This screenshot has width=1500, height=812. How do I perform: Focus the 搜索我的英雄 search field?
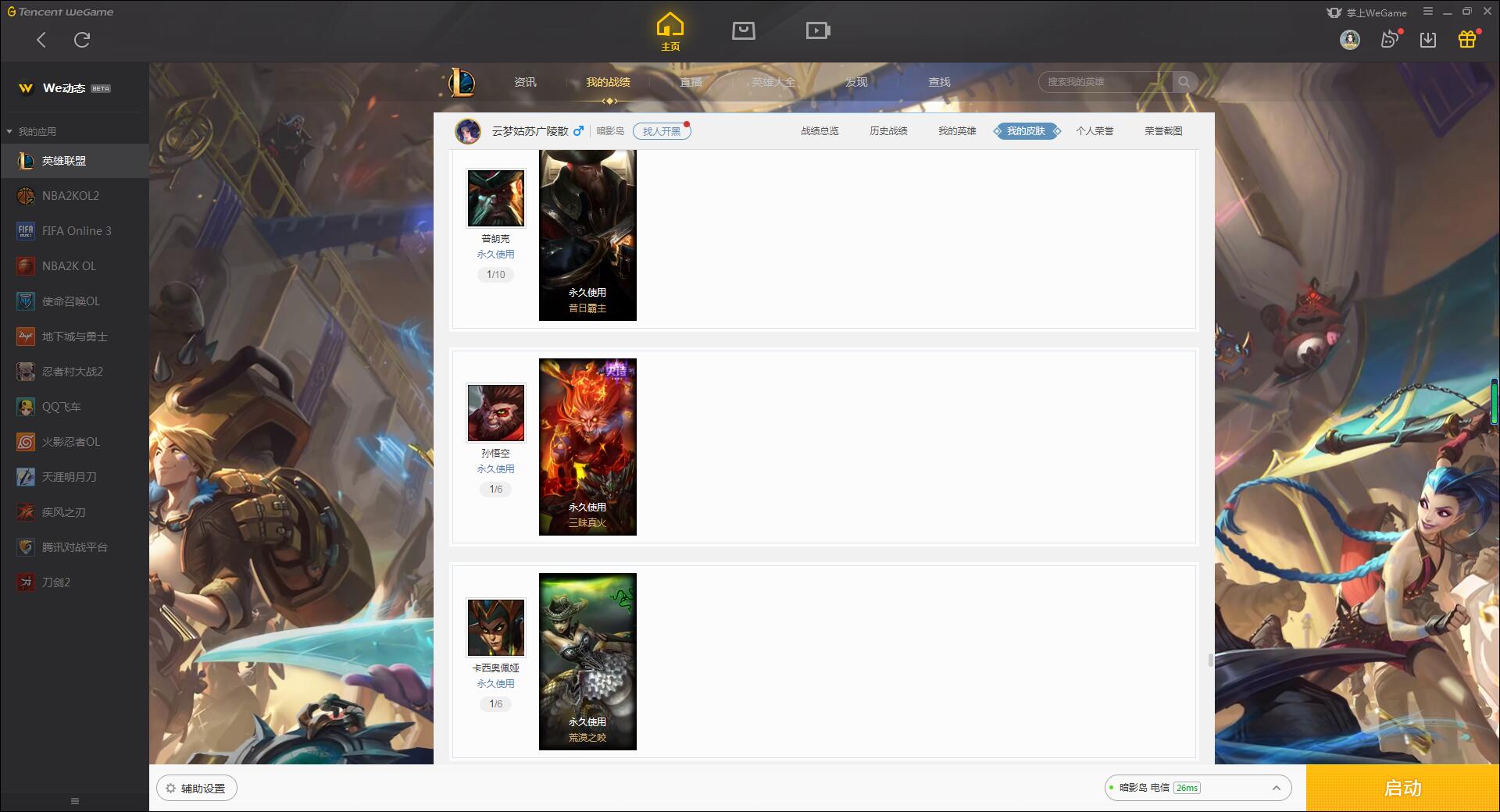[1105, 82]
